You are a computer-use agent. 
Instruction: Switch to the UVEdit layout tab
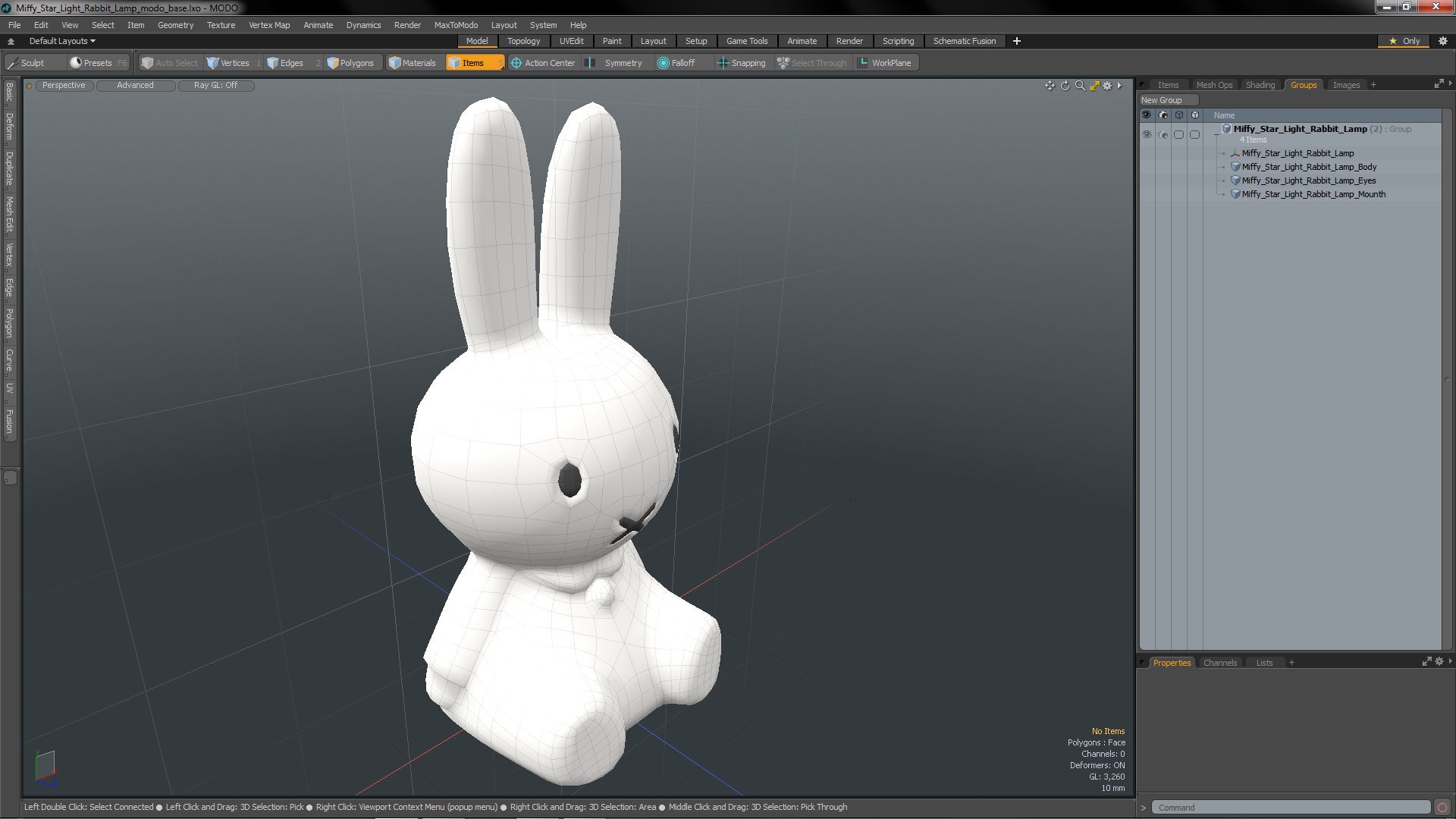[x=571, y=41]
